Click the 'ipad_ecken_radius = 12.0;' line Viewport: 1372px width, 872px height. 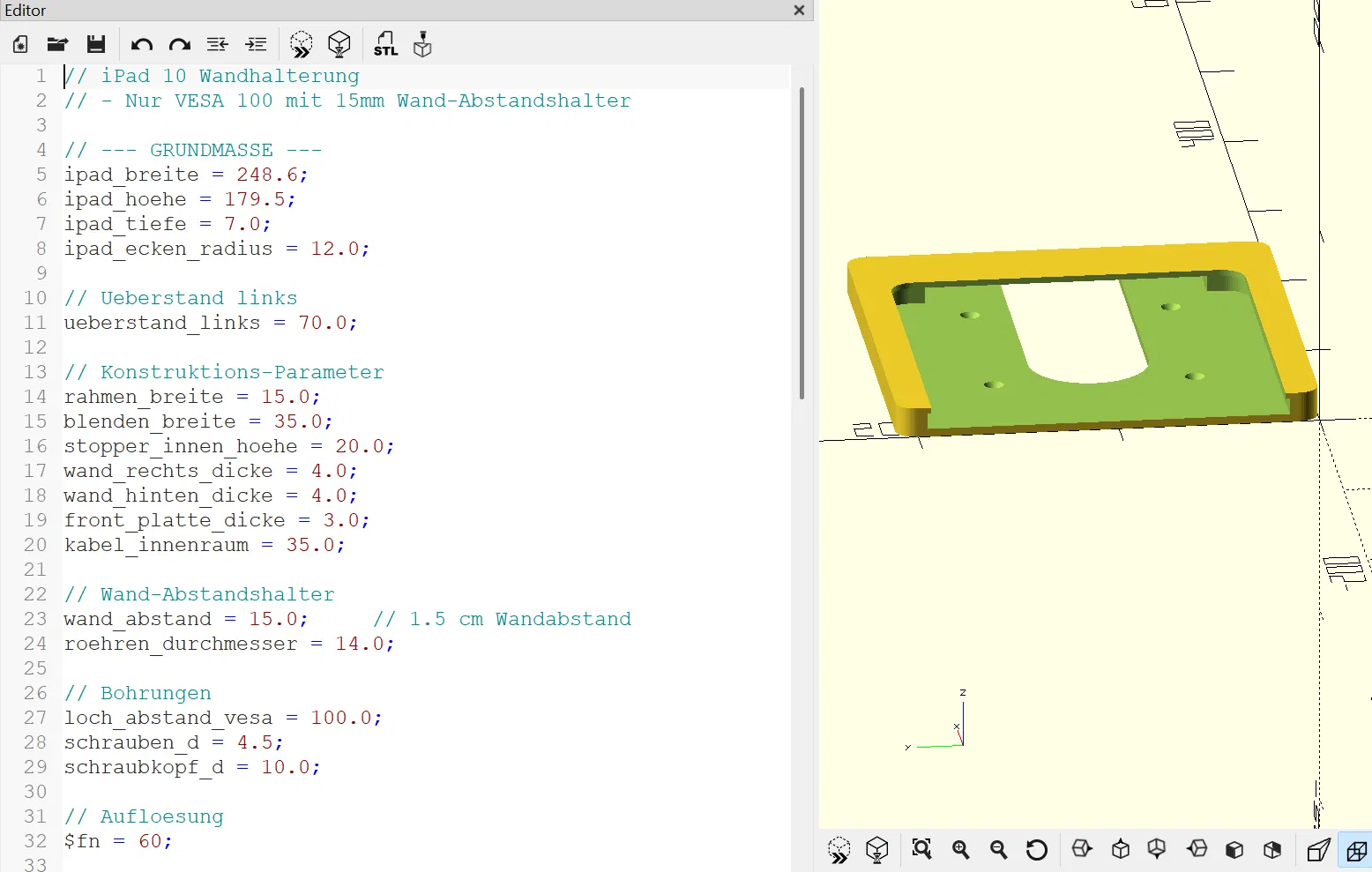click(217, 249)
